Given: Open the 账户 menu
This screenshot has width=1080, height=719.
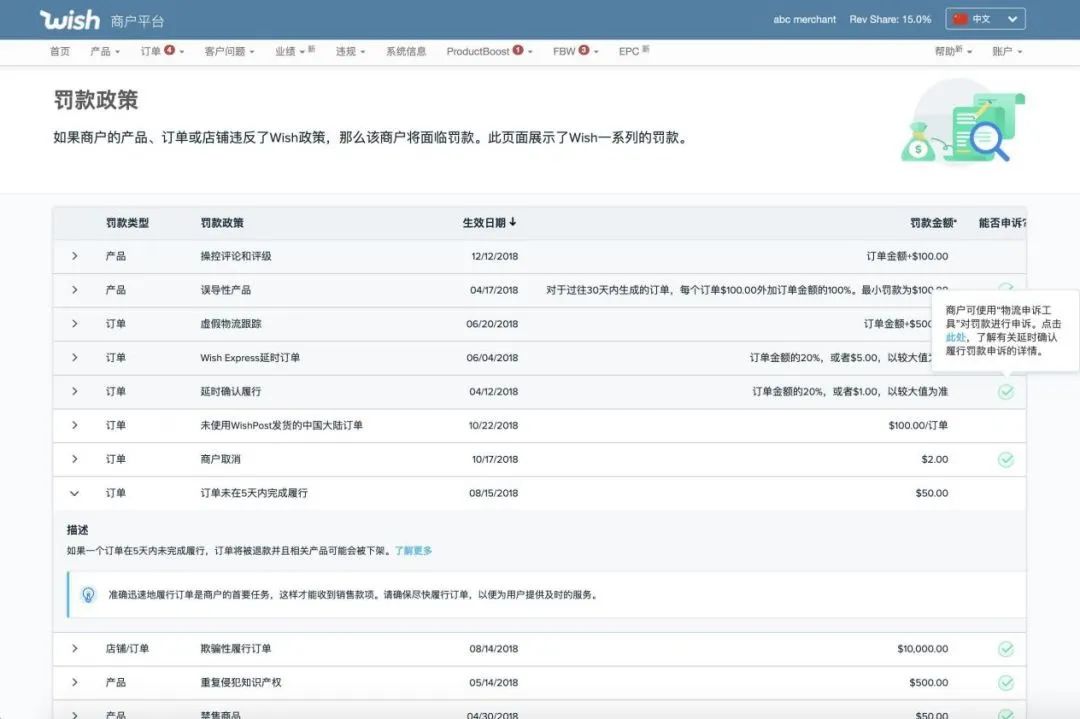Looking at the screenshot, I should point(1007,52).
